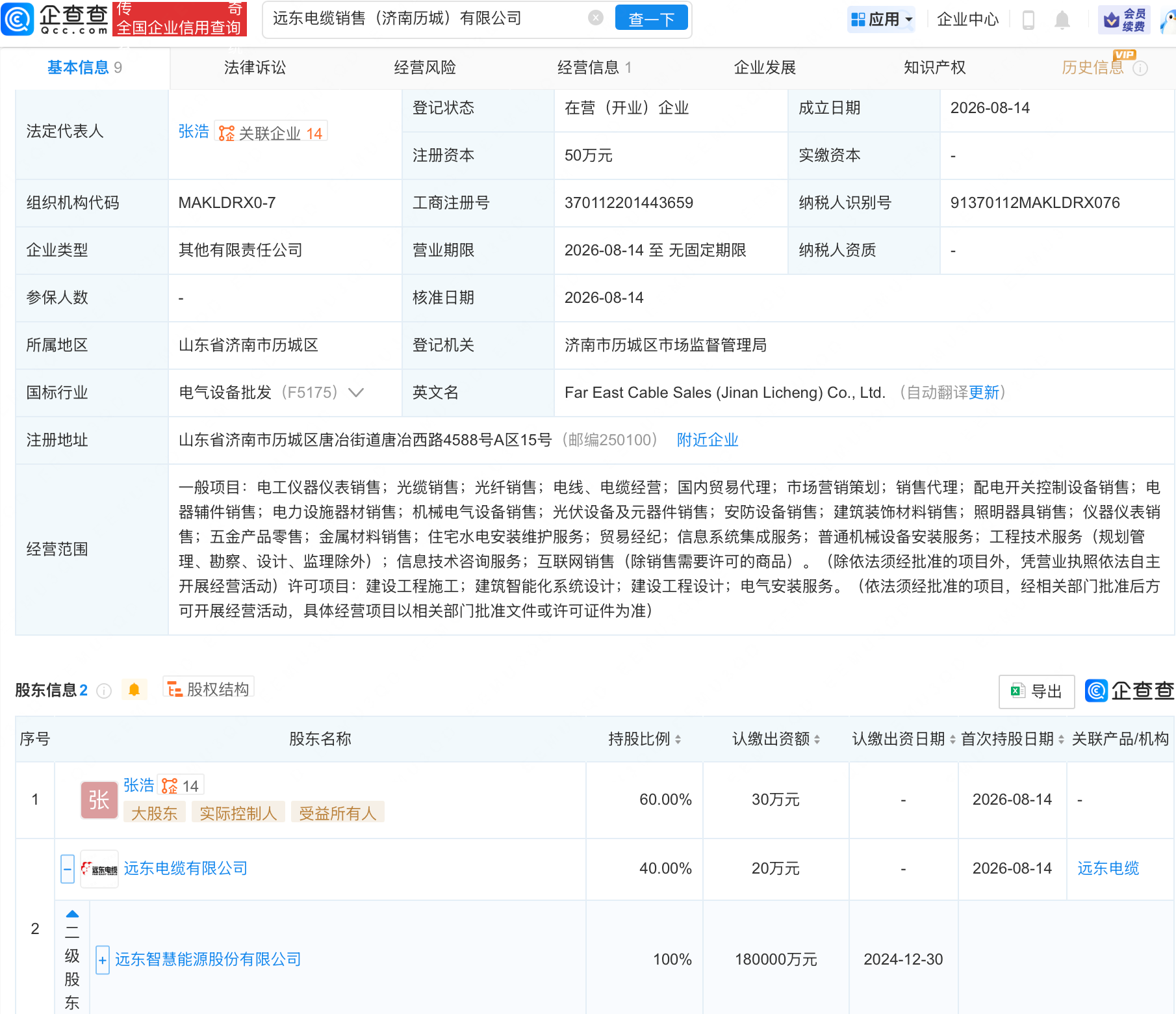
Task: Click registered capital value 50万元
Action: [589, 155]
